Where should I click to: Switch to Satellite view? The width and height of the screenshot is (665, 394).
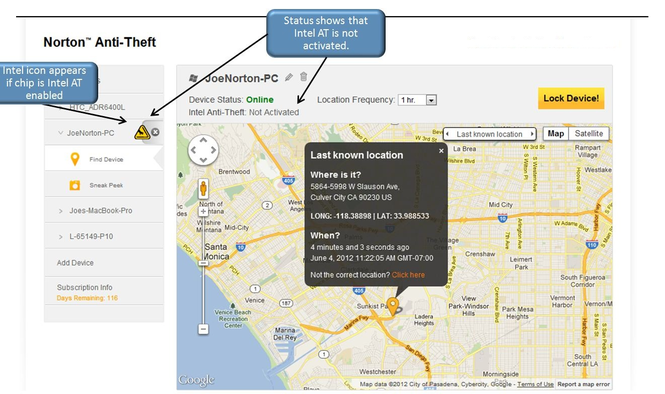pyautogui.click(x=589, y=134)
